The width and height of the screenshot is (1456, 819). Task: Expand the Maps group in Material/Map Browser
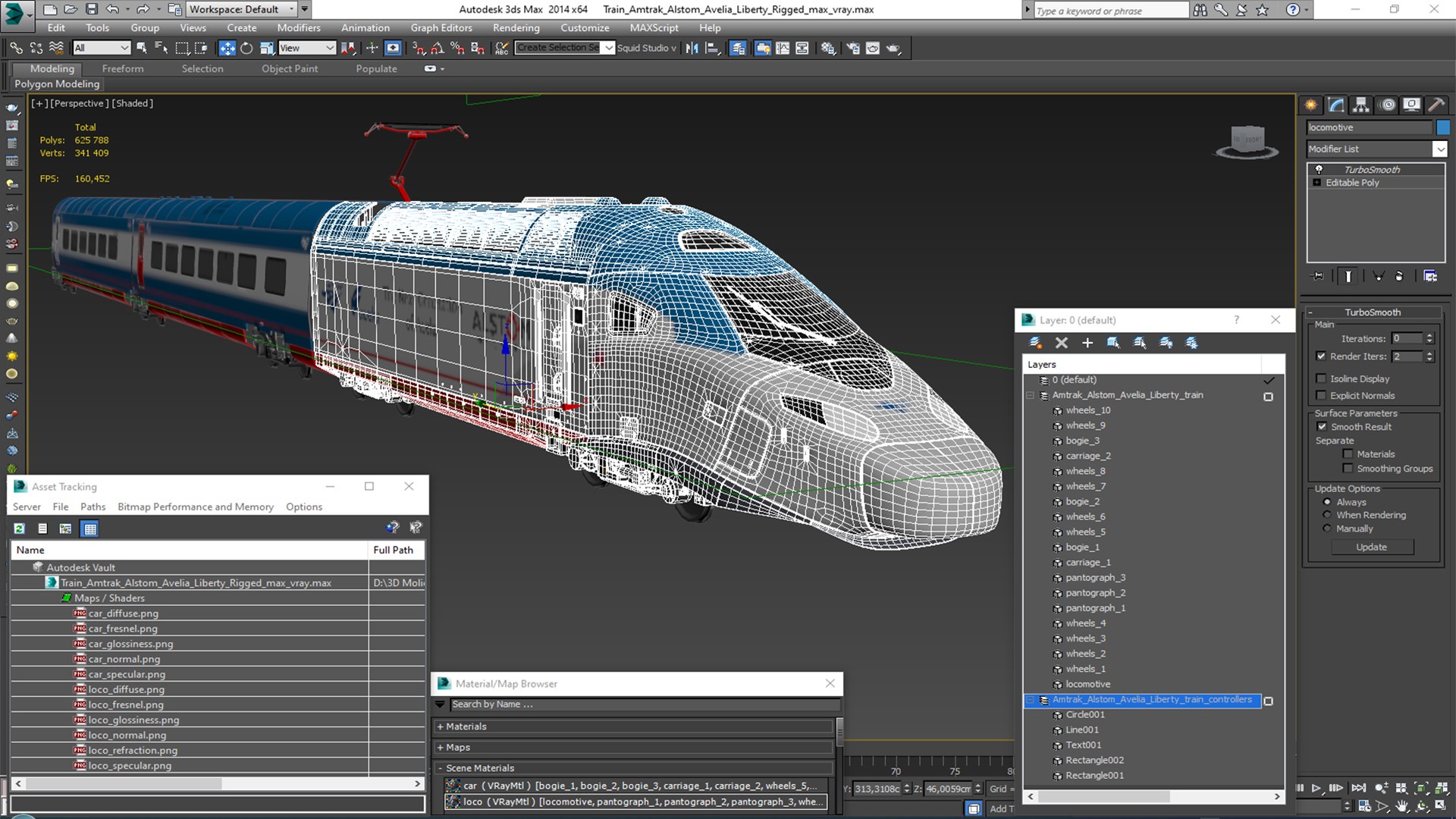634,748
